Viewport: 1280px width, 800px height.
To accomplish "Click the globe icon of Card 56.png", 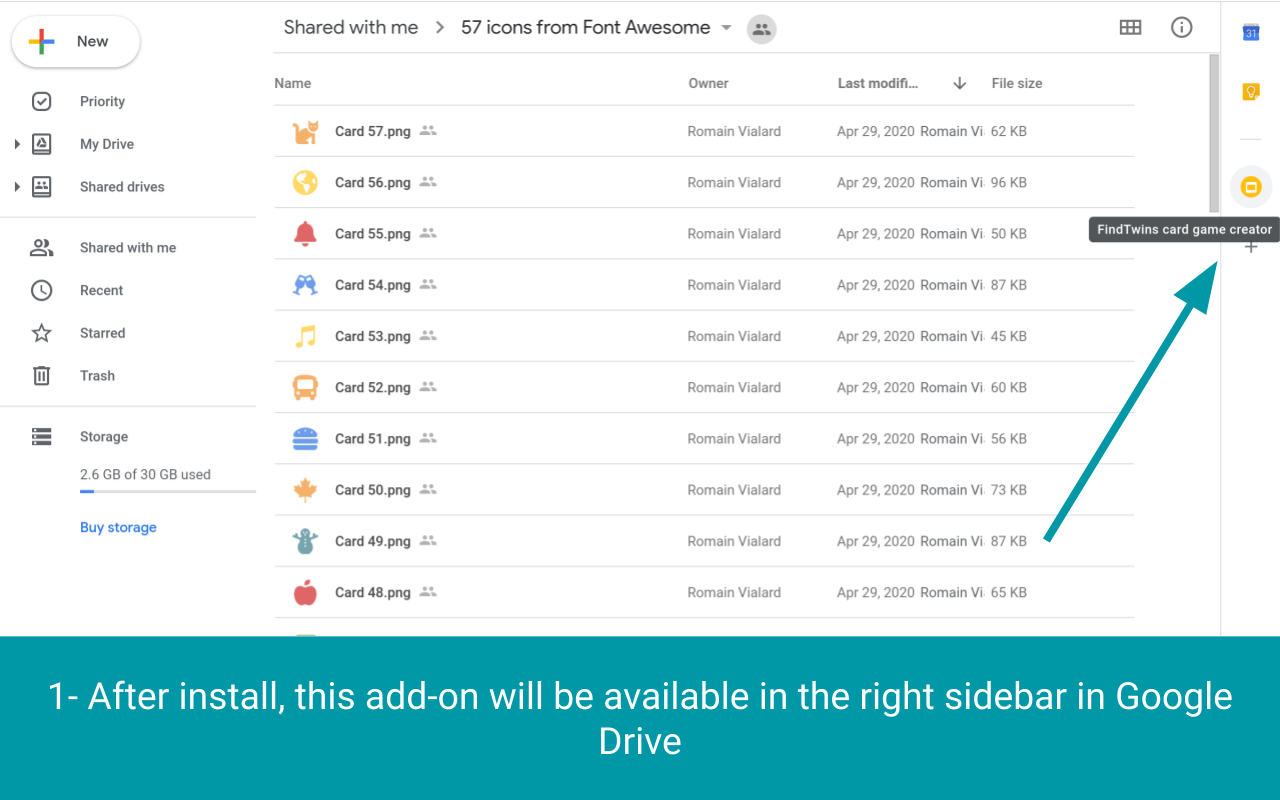I will tap(305, 182).
